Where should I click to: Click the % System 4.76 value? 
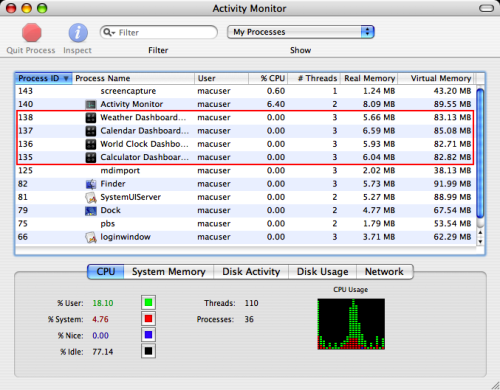(x=100, y=319)
